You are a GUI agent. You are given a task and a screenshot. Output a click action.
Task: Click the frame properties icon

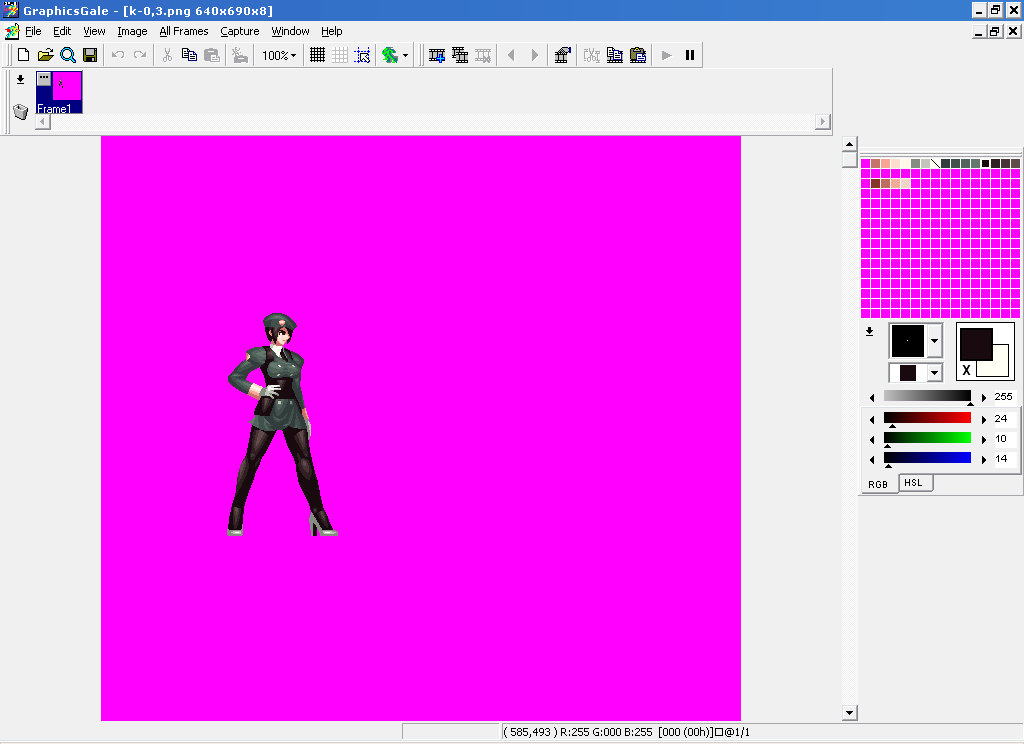pos(562,55)
